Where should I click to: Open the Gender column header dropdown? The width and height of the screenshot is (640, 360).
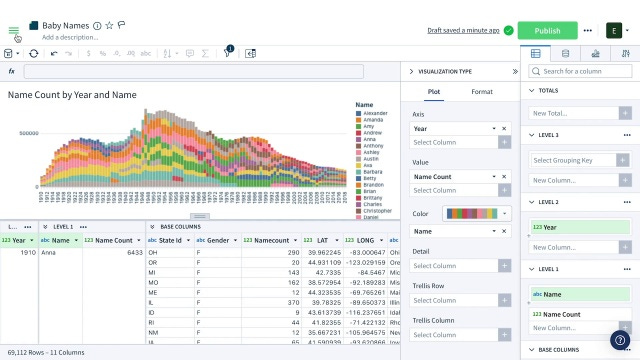235,240
